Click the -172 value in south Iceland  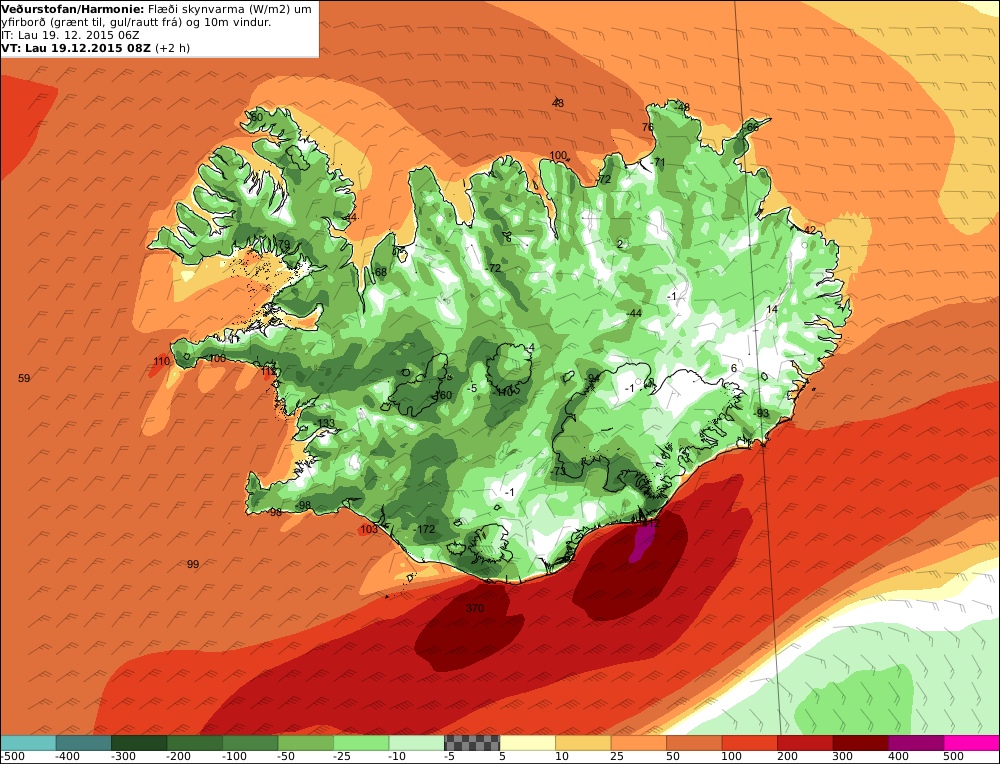(x=424, y=529)
